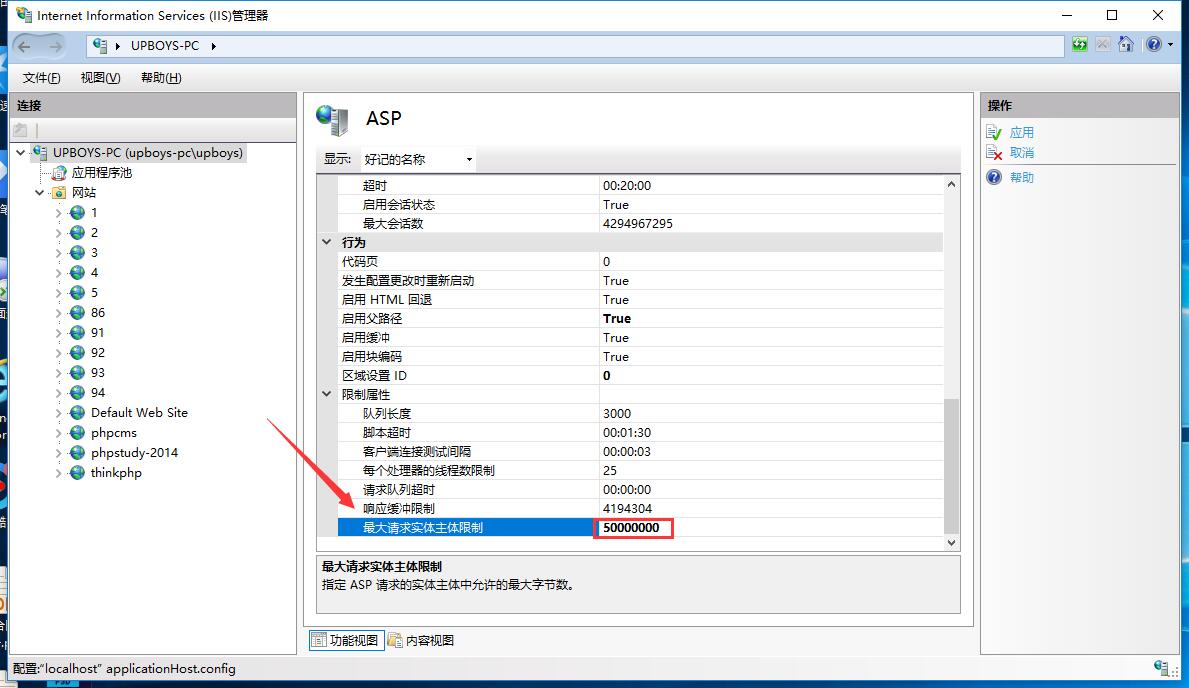The height and width of the screenshot is (688, 1189).
Task: Select the 客户端连接测试间隔 row
Action: tap(640, 451)
